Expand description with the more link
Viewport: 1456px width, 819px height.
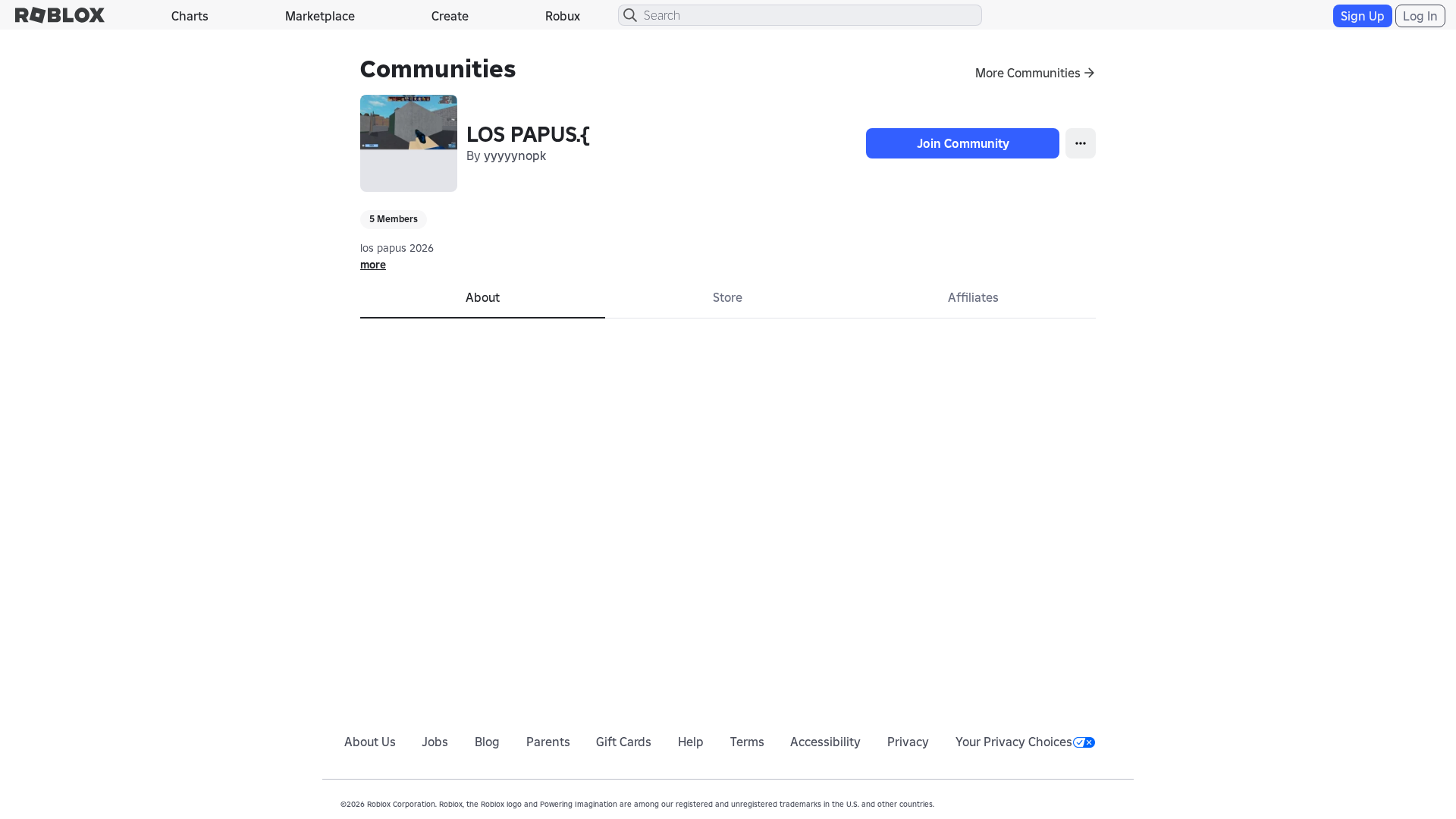pyautogui.click(x=373, y=265)
